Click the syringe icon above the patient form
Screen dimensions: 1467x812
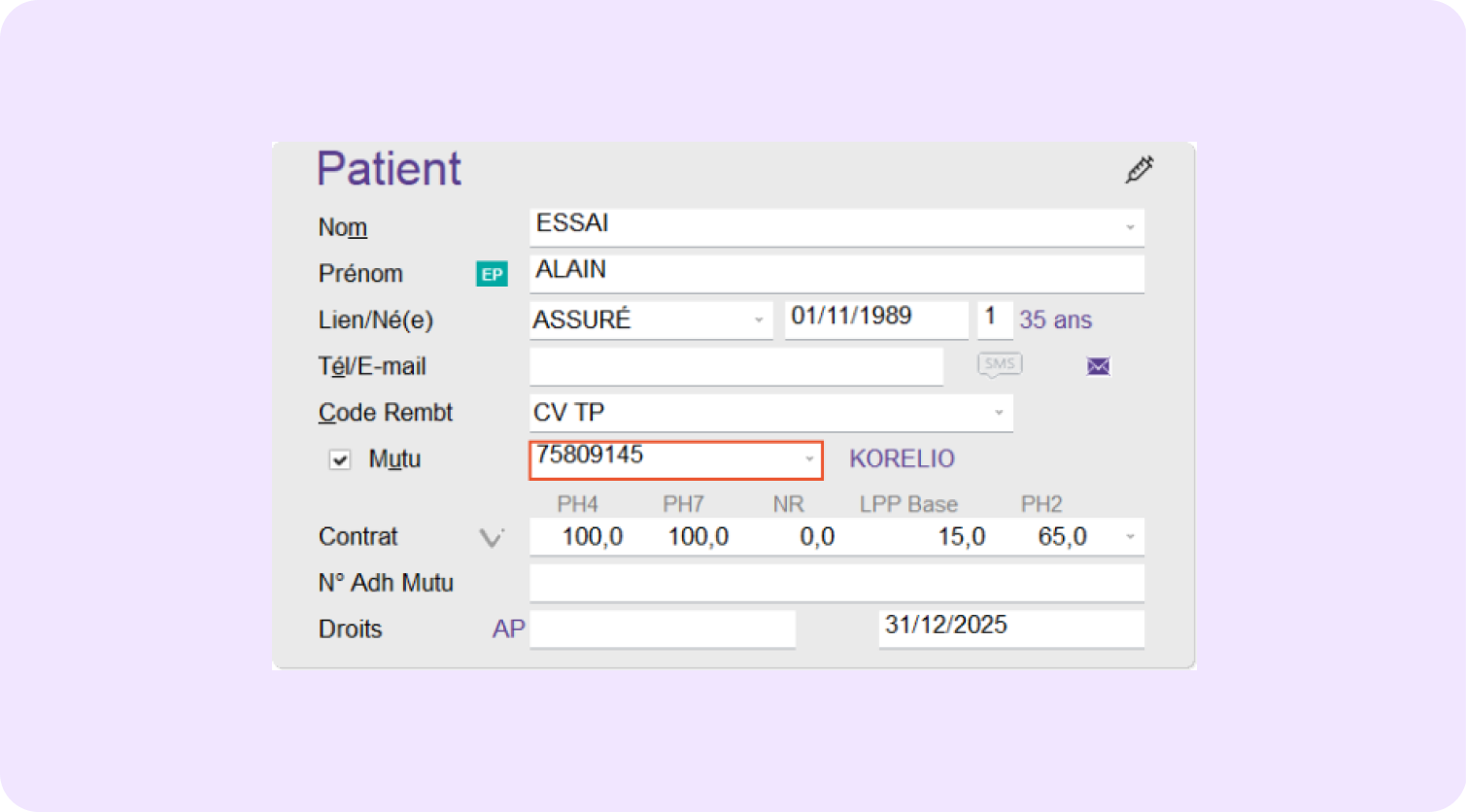tap(1139, 169)
